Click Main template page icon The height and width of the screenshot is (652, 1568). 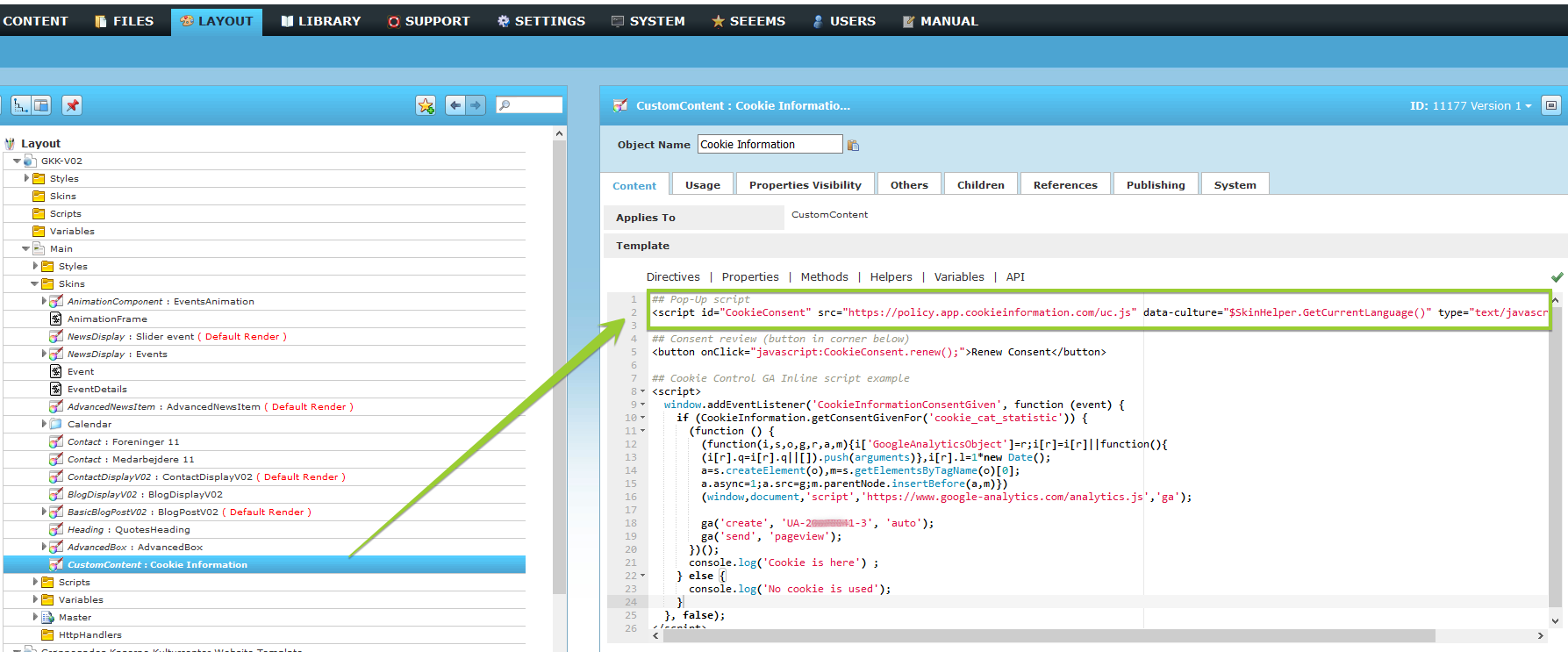[39, 248]
